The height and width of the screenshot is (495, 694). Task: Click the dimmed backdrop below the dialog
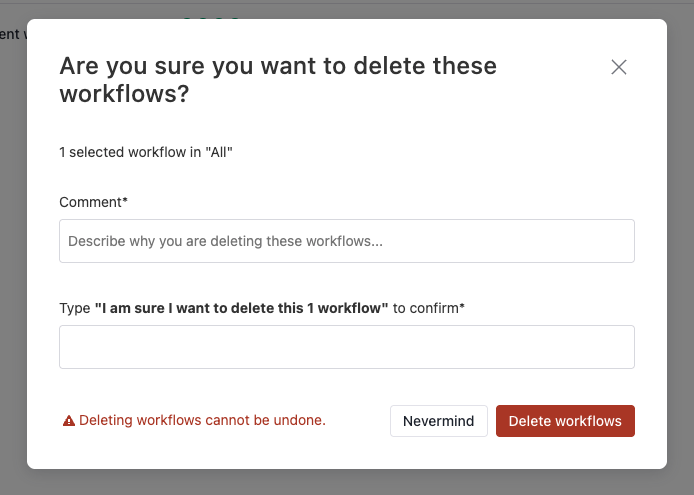click(x=347, y=483)
